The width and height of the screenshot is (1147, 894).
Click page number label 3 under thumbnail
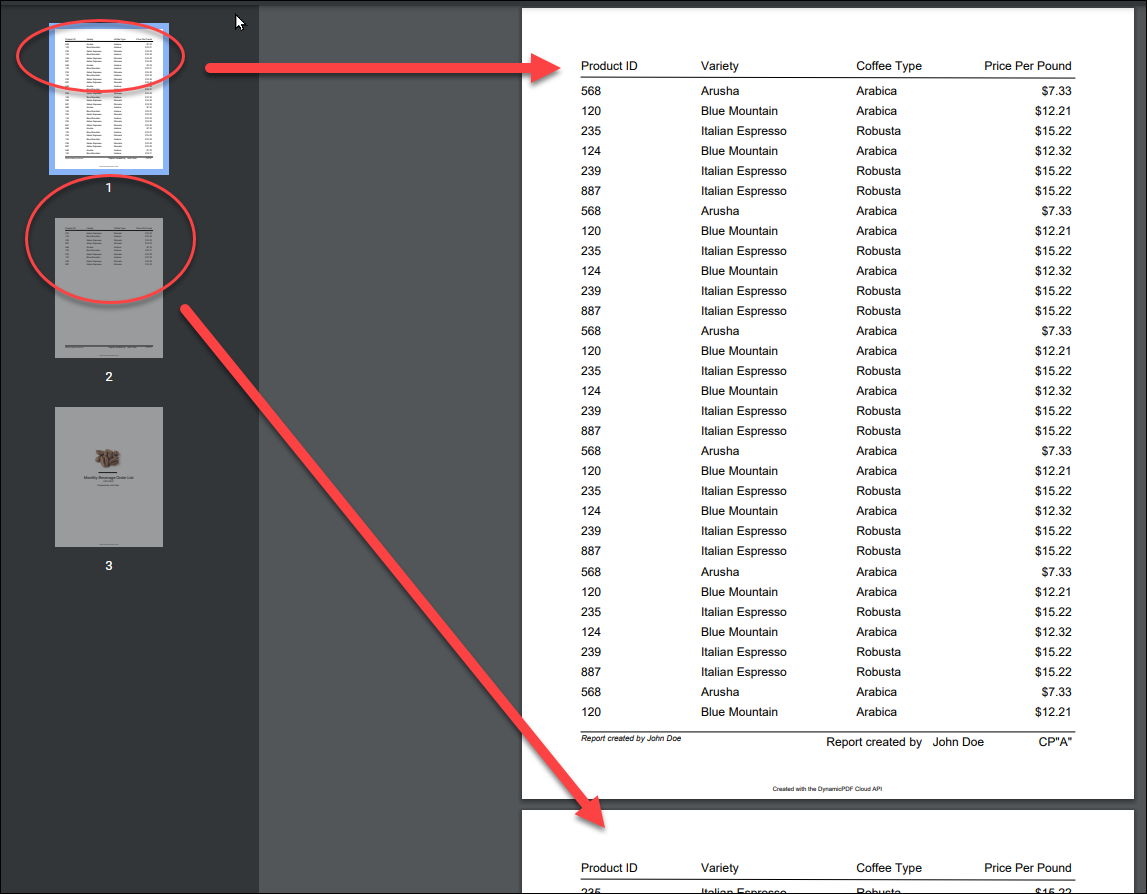pyautogui.click(x=109, y=565)
